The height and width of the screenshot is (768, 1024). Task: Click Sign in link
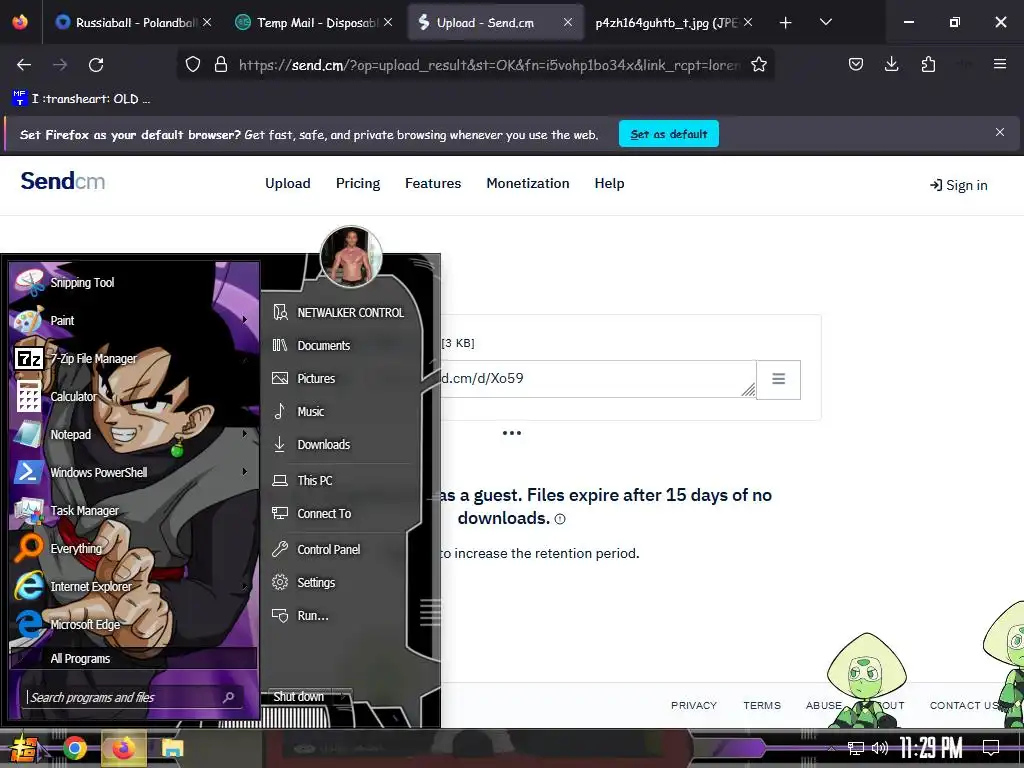point(959,185)
